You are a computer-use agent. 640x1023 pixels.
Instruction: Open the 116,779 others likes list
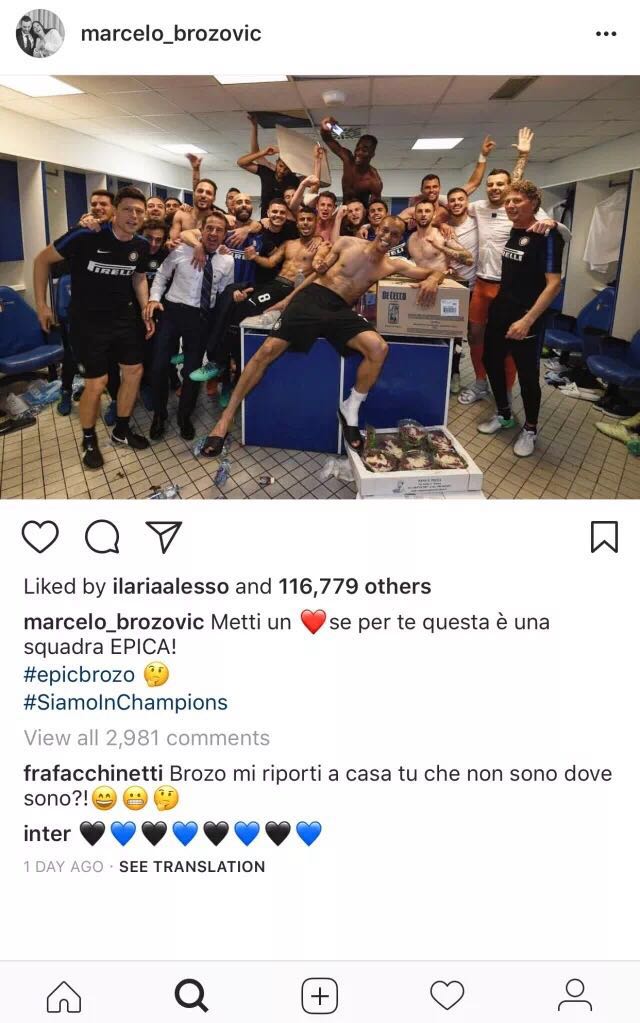(355, 586)
